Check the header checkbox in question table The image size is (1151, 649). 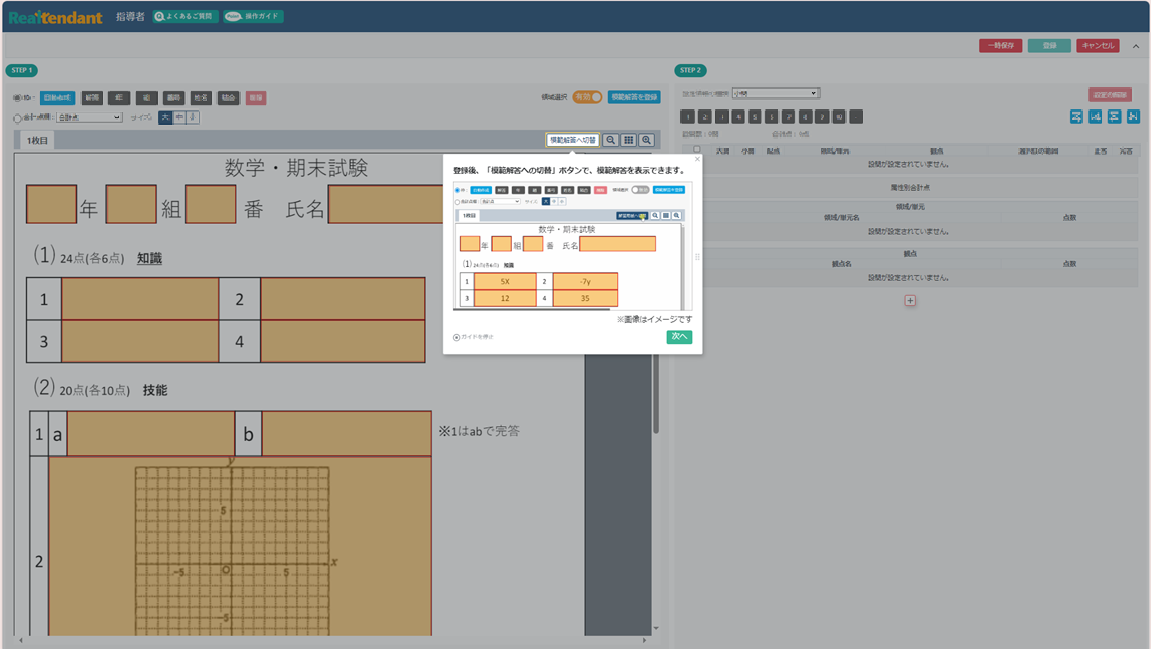[697, 150]
